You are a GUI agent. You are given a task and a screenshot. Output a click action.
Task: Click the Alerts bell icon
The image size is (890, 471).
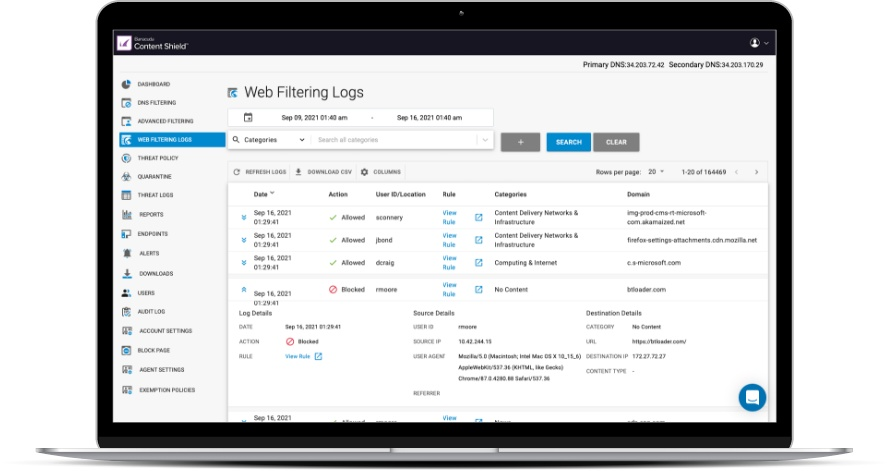[x=127, y=254]
